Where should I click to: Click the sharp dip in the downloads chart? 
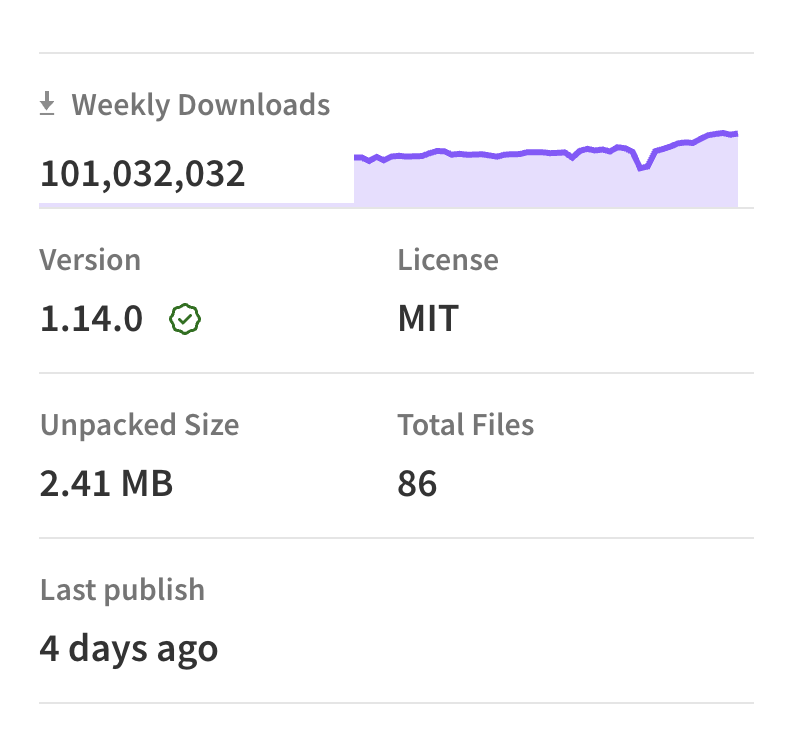(642, 168)
